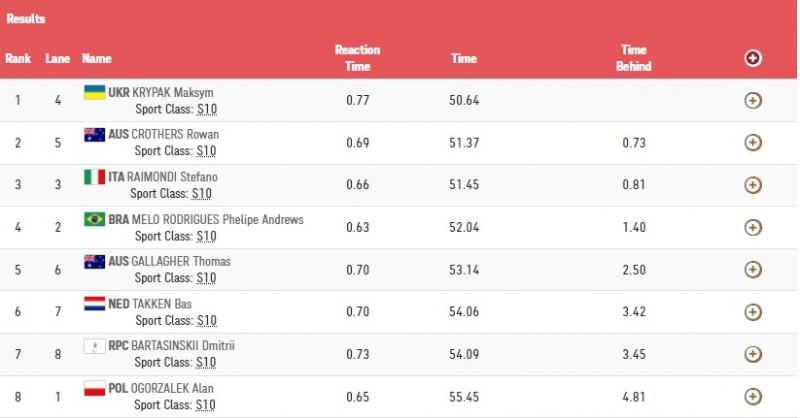
Task: Expand all rows via header plus icon
Action: 753,58
